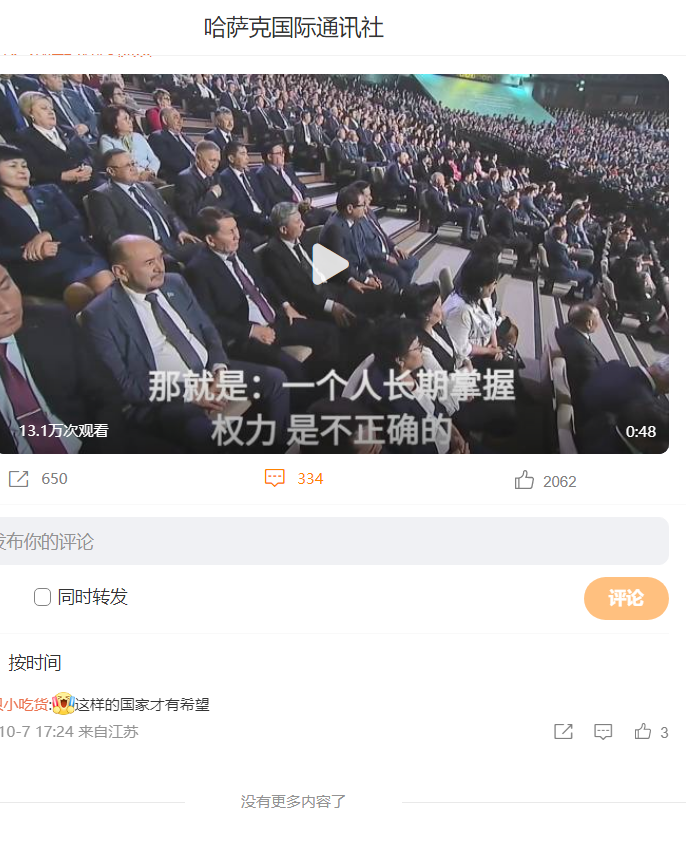Enable the 同时转发 checkbox

click(42, 597)
